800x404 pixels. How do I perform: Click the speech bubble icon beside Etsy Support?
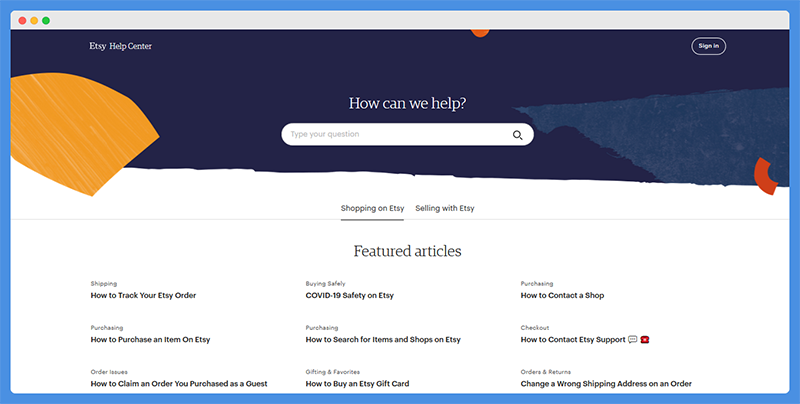click(633, 339)
